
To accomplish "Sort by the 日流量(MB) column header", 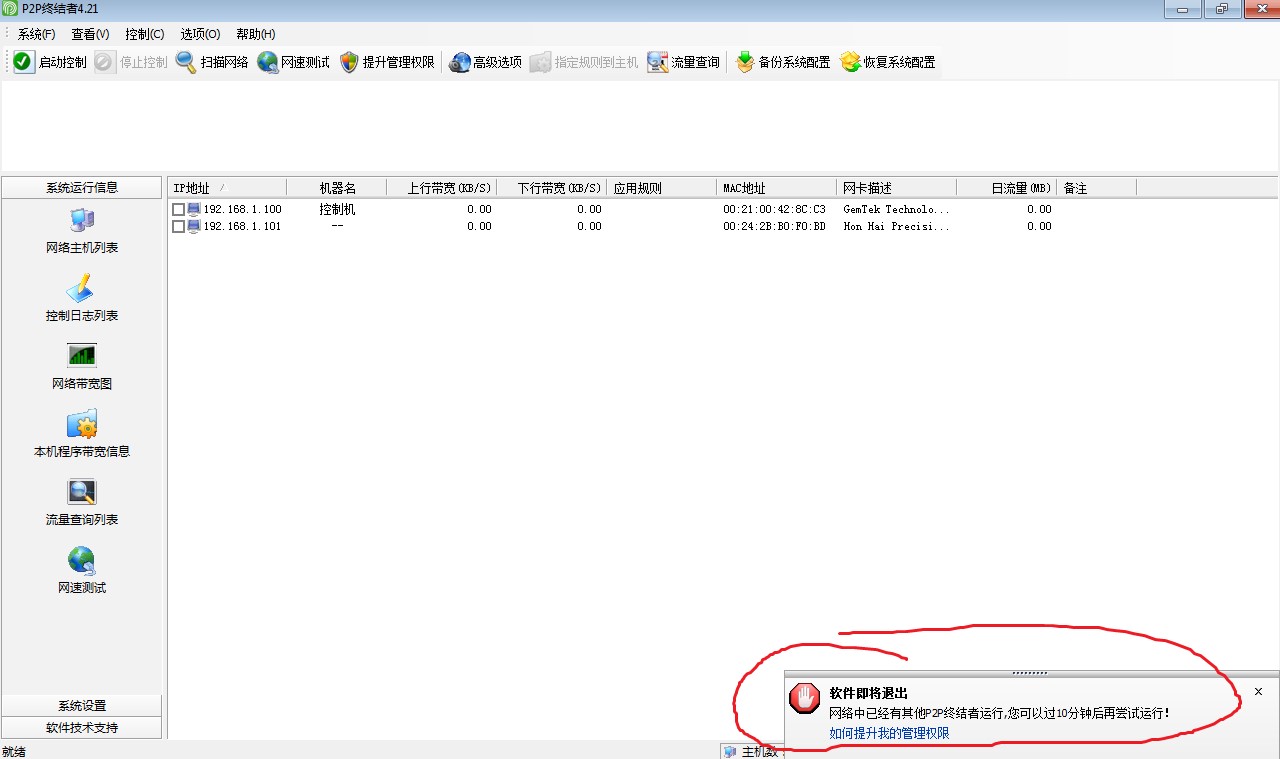I will [1007, 188].
